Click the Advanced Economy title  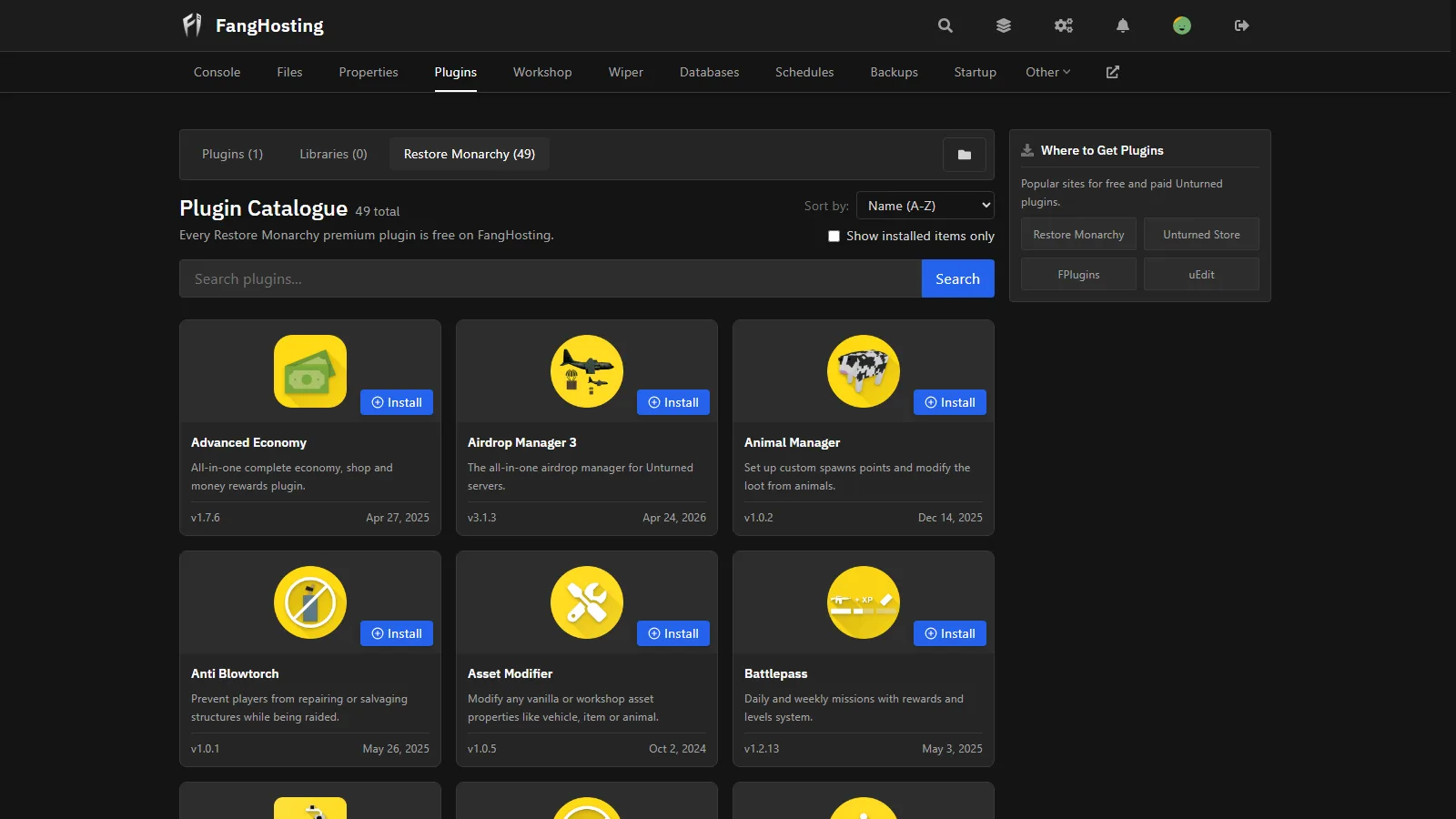[x=248, y=442]
